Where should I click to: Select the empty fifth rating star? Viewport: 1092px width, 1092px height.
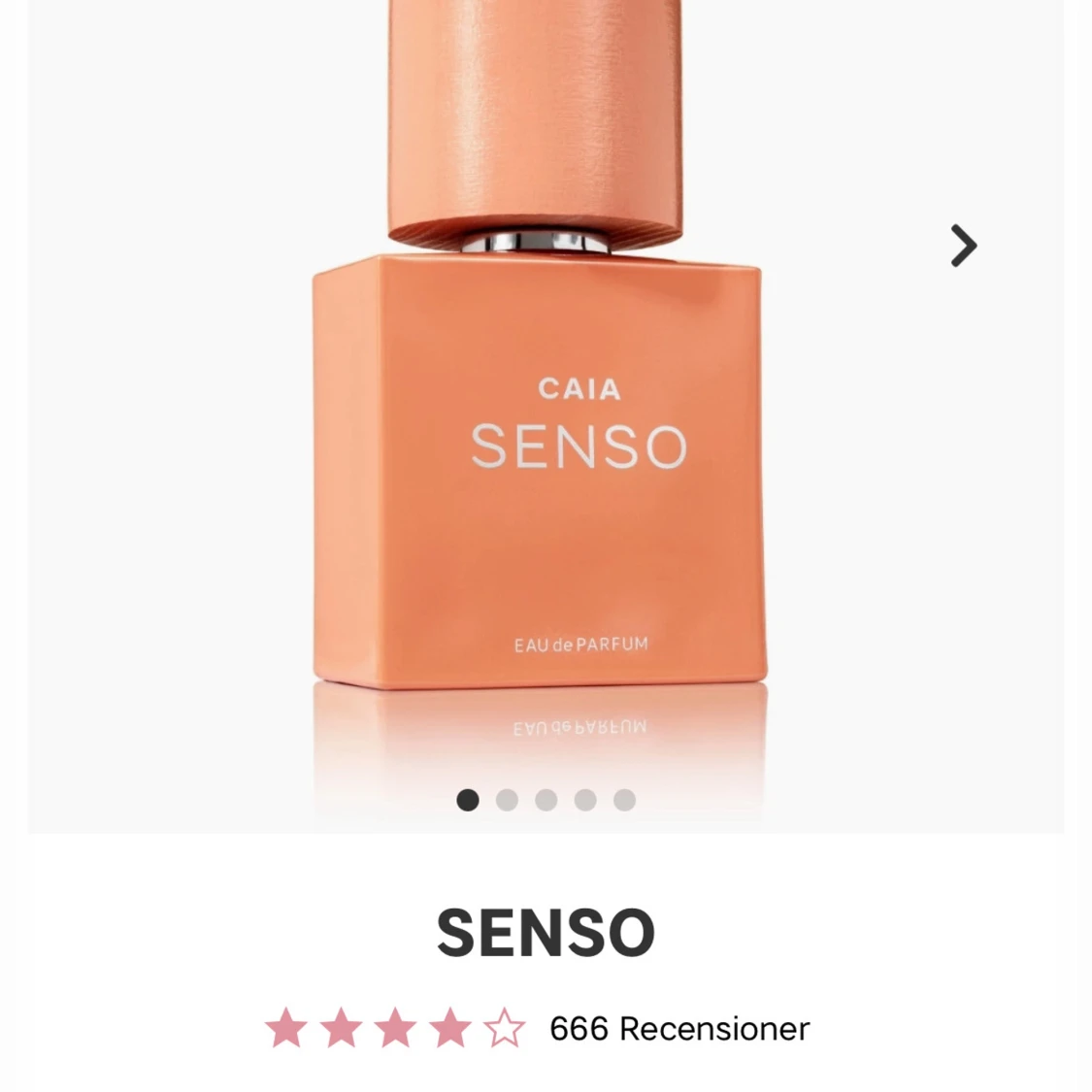click(x=504, y=1027)
